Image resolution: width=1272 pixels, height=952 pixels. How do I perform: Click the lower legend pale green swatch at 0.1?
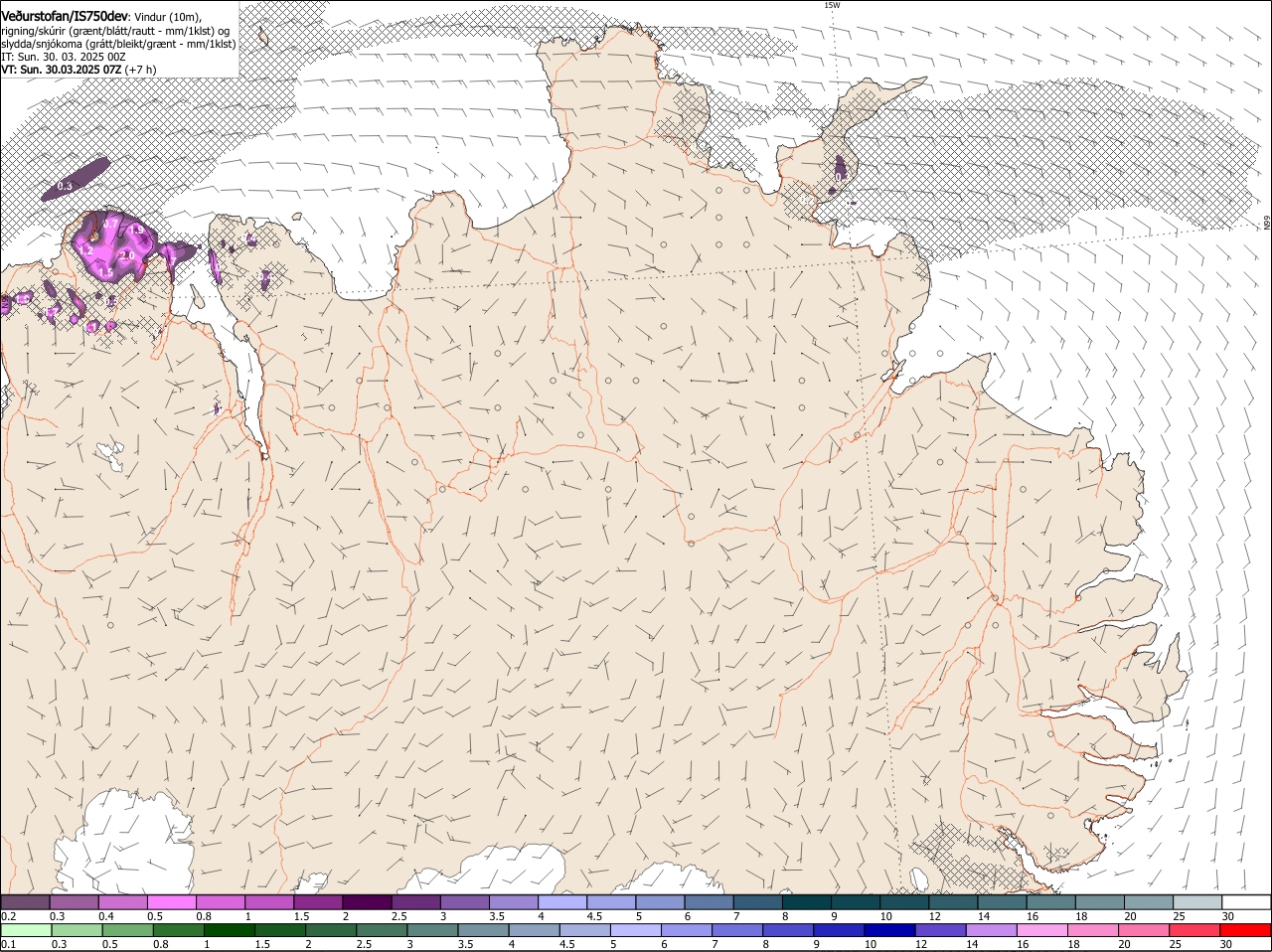coord(27,931)
